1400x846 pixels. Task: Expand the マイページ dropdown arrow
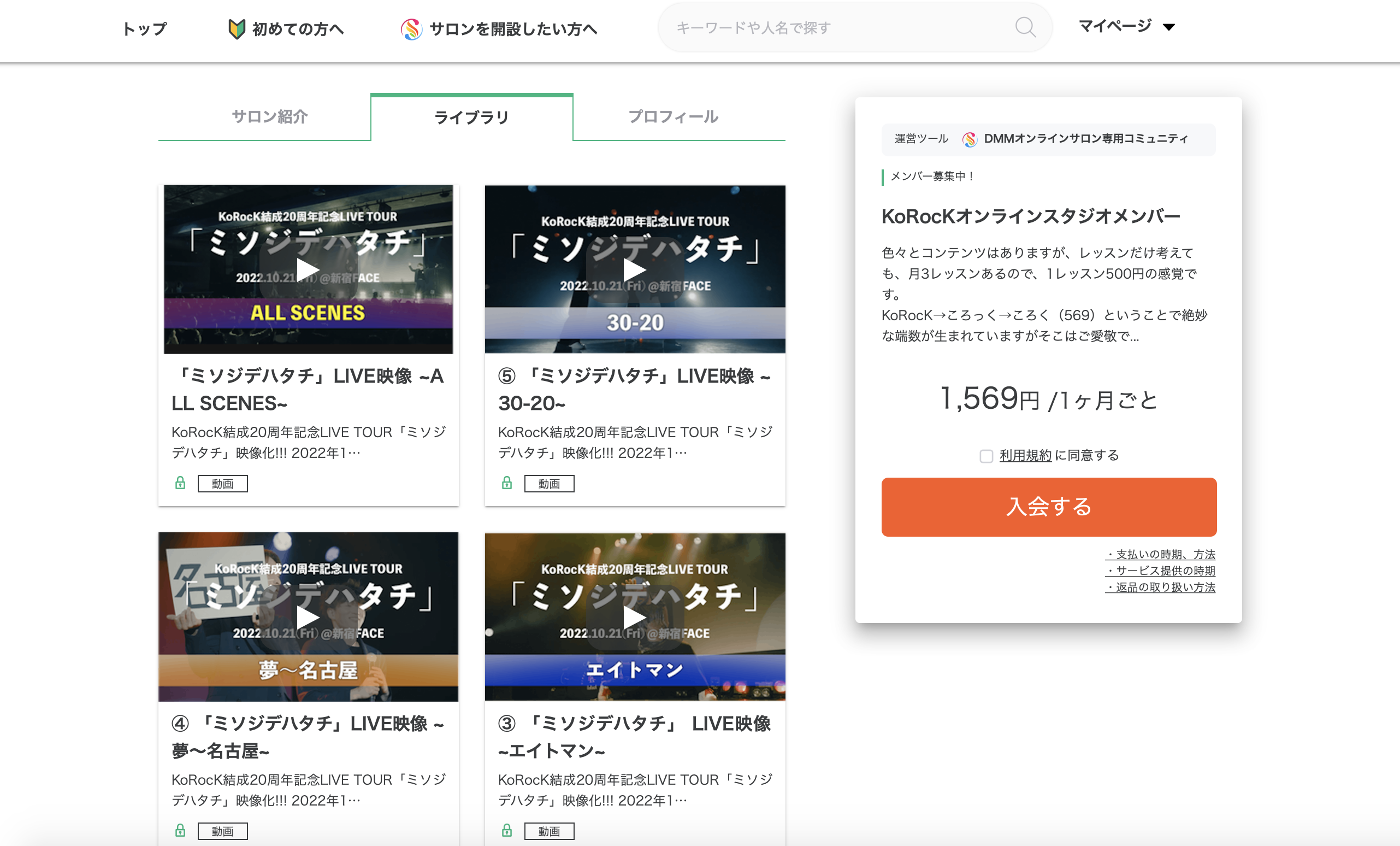(x=1169, y=27)
